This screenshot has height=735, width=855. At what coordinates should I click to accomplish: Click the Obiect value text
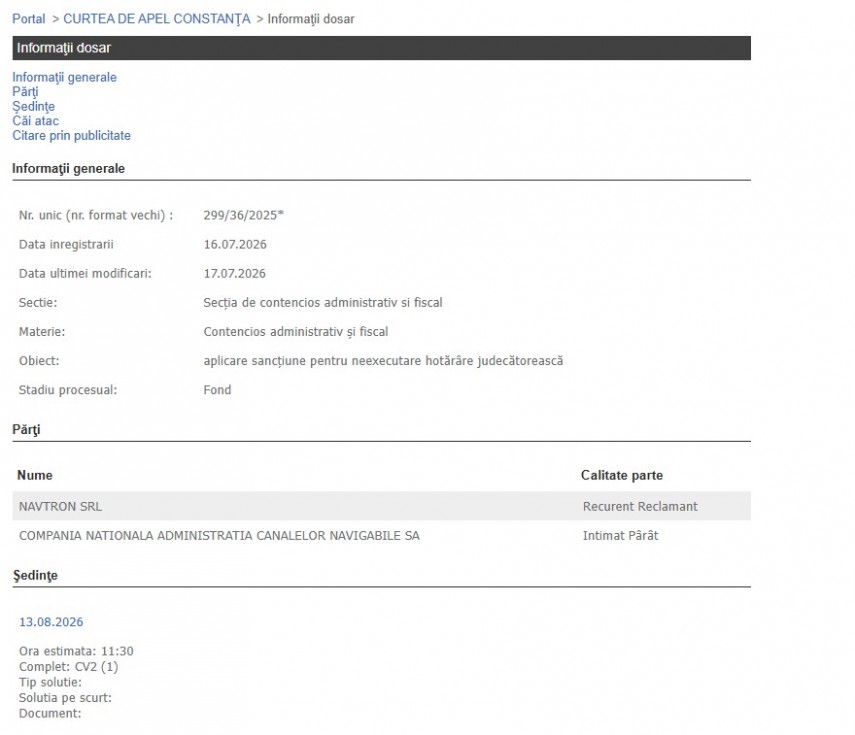pyautogui.click(x=383, y=361)
